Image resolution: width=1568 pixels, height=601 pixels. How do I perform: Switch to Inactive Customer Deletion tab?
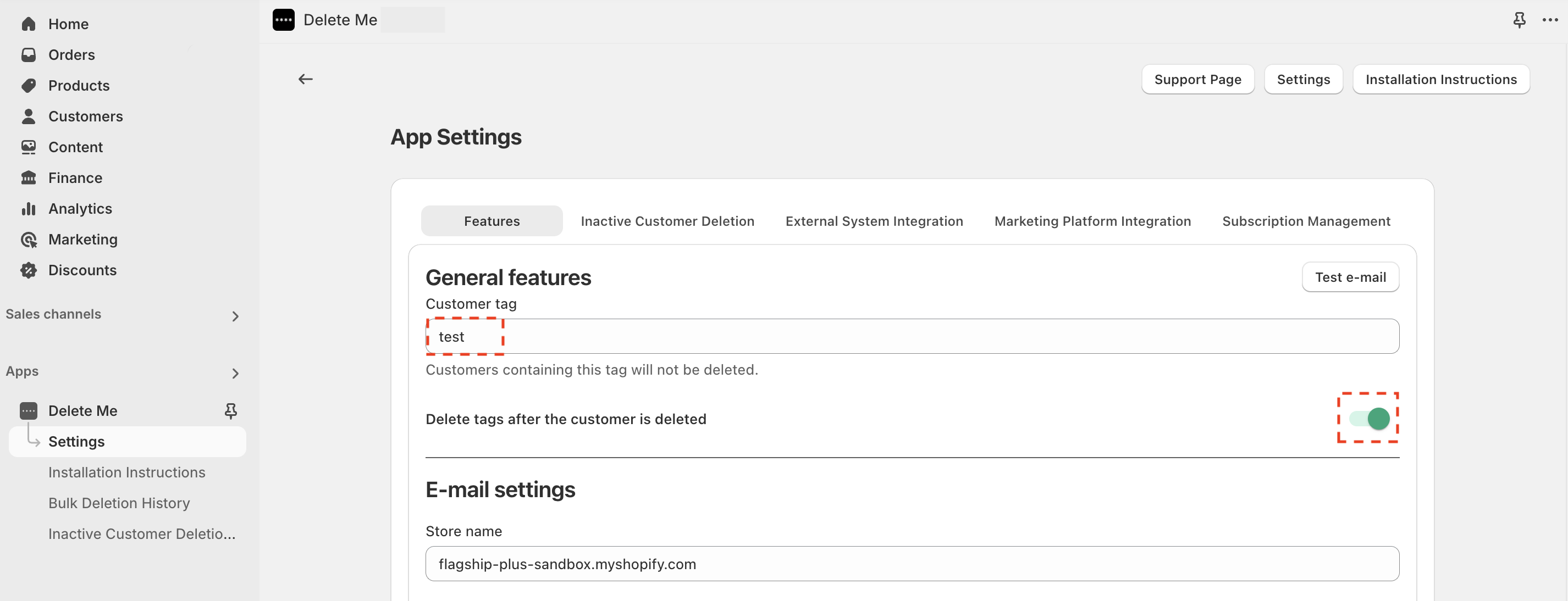coord(667,221)
